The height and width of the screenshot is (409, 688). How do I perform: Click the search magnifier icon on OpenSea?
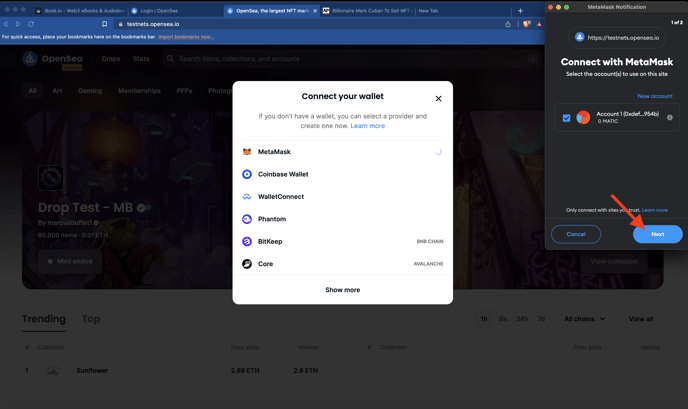(x=170, y=58)
